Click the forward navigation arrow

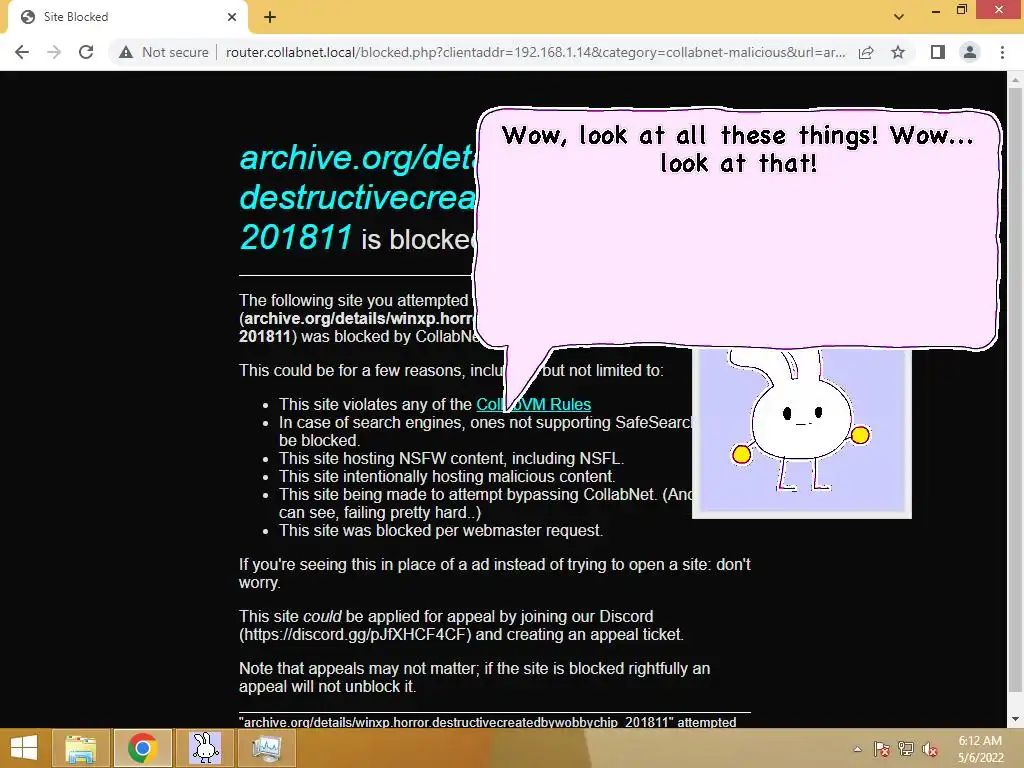[x=54, y=52]
